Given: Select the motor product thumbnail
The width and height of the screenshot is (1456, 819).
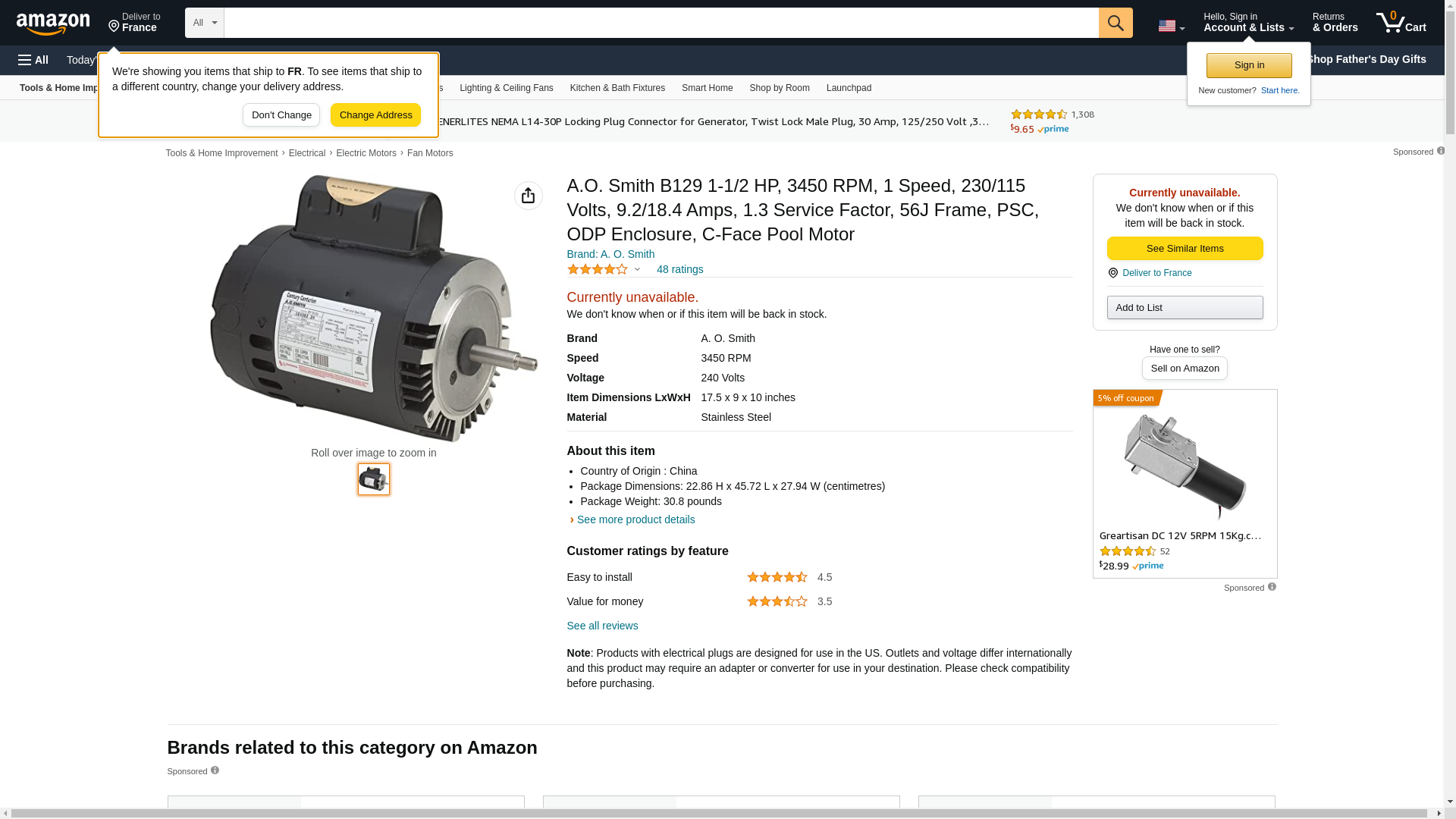Looking at the screenshot, I should [x=373, y=479].
